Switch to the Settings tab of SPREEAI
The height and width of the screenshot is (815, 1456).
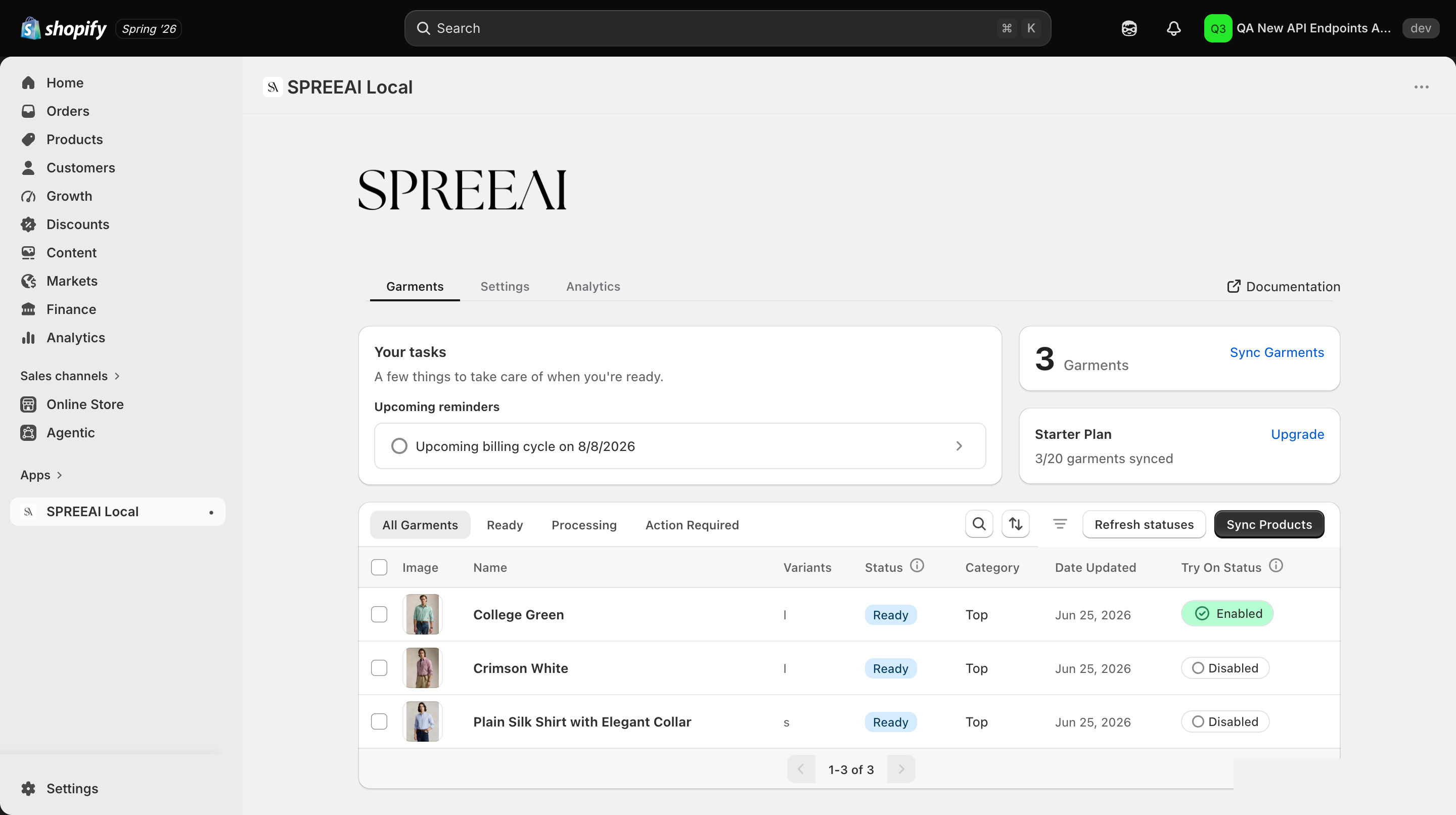click(x=505, y=287)
